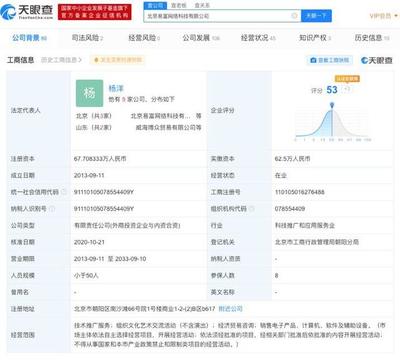Click the blue 天眼一下 search button
Screen dimensions: 400x361
click(316, 16)
